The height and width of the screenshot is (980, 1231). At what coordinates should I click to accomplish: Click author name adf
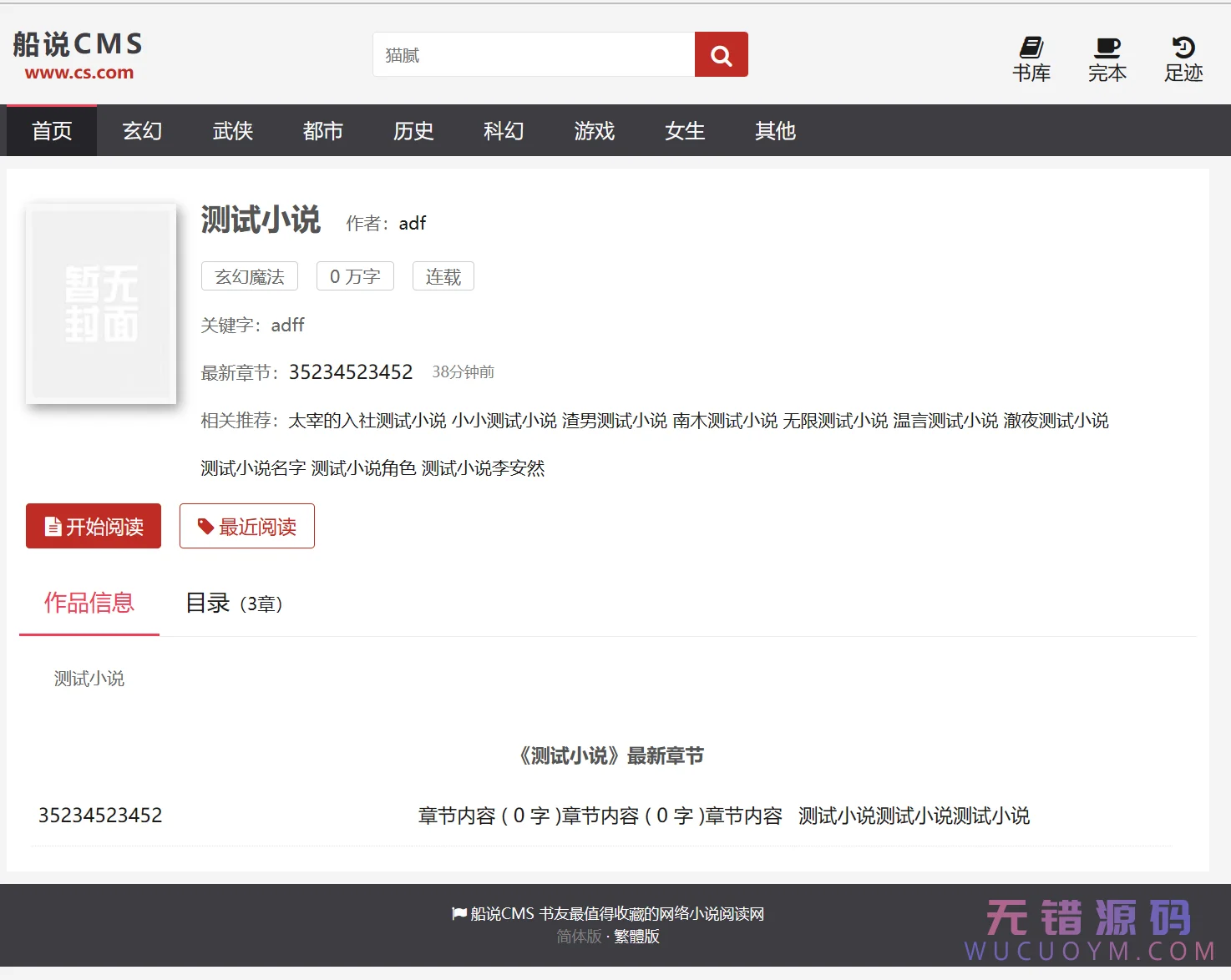point(413,224)
